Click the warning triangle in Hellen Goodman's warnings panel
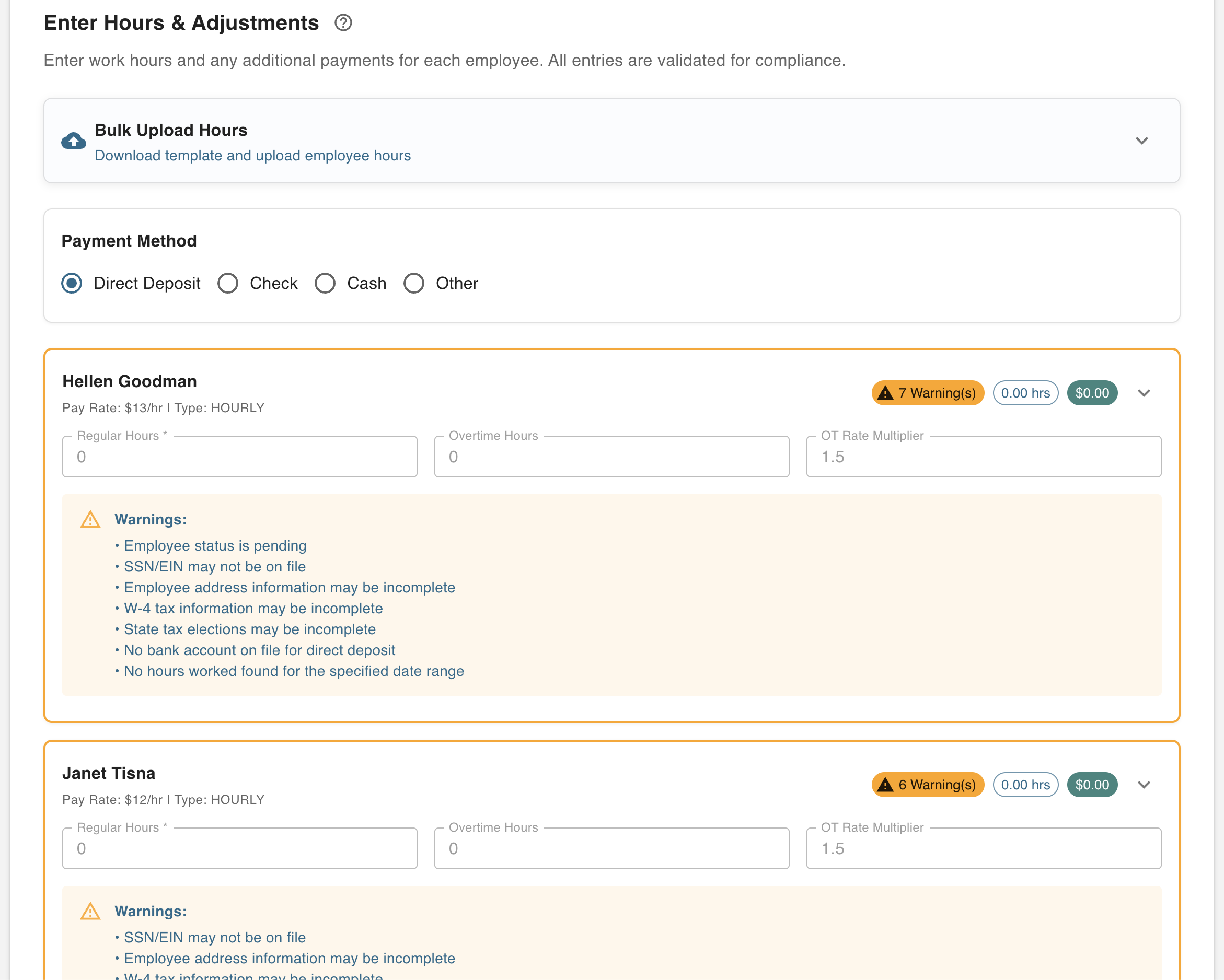This screenshot has height=980, width=1224. point(90,519)
